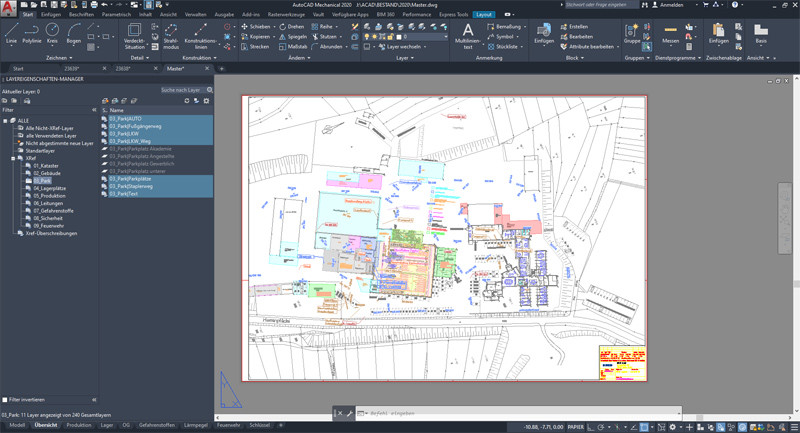Image resolution: width=800 pixels, height=433 pixels.
Task: Switch to the Produktion layout tab
Action: click(79, 425)
